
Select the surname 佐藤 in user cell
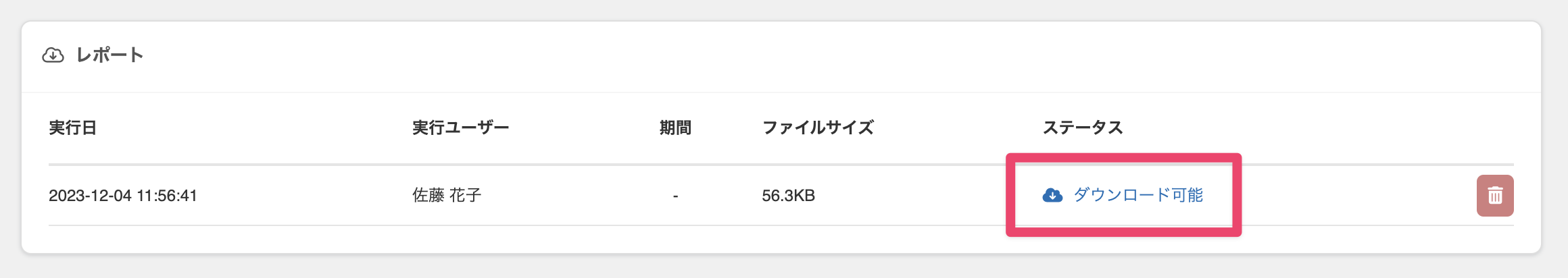(428, 196)
